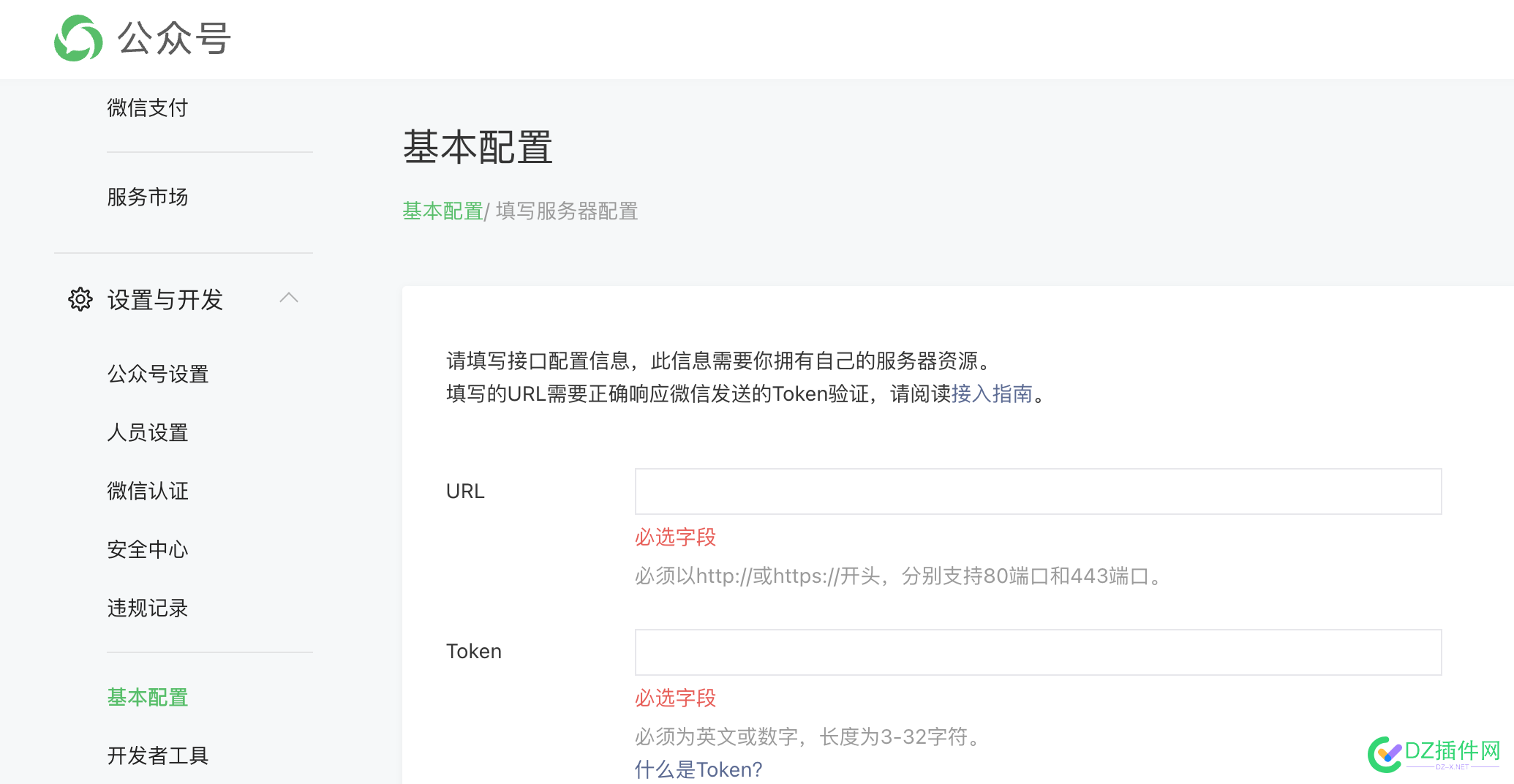The height and width of the screenshot is (784, 1514).
Task: Click the 基本配置 page heading
Action: tap(478, 147)
